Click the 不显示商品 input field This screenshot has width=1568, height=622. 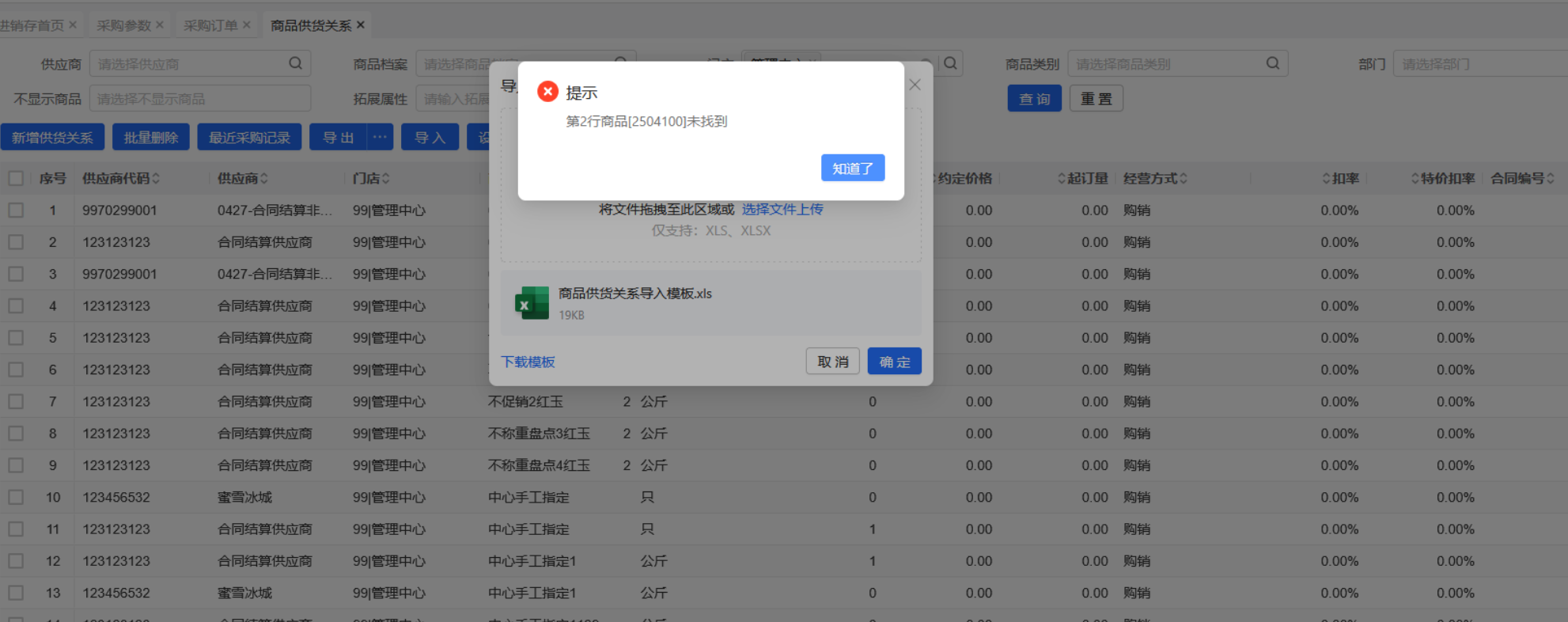(200, 99)
